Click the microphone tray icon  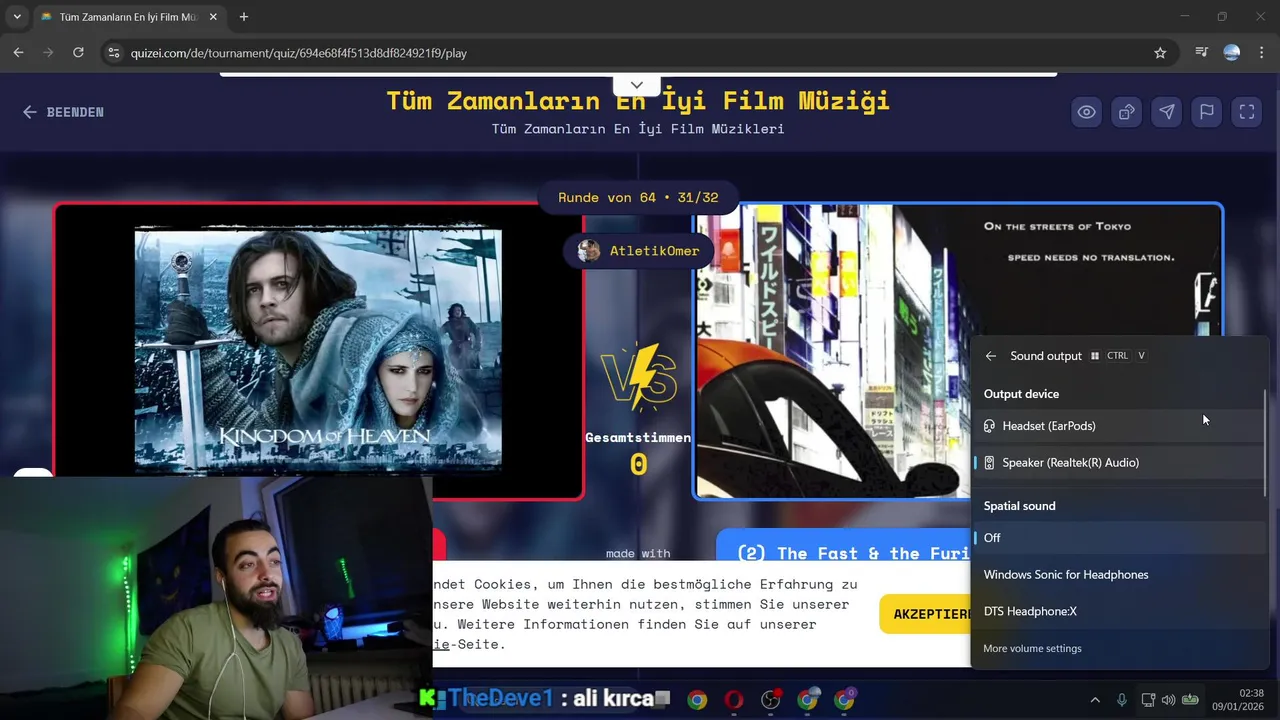(x=1122, y=700)
